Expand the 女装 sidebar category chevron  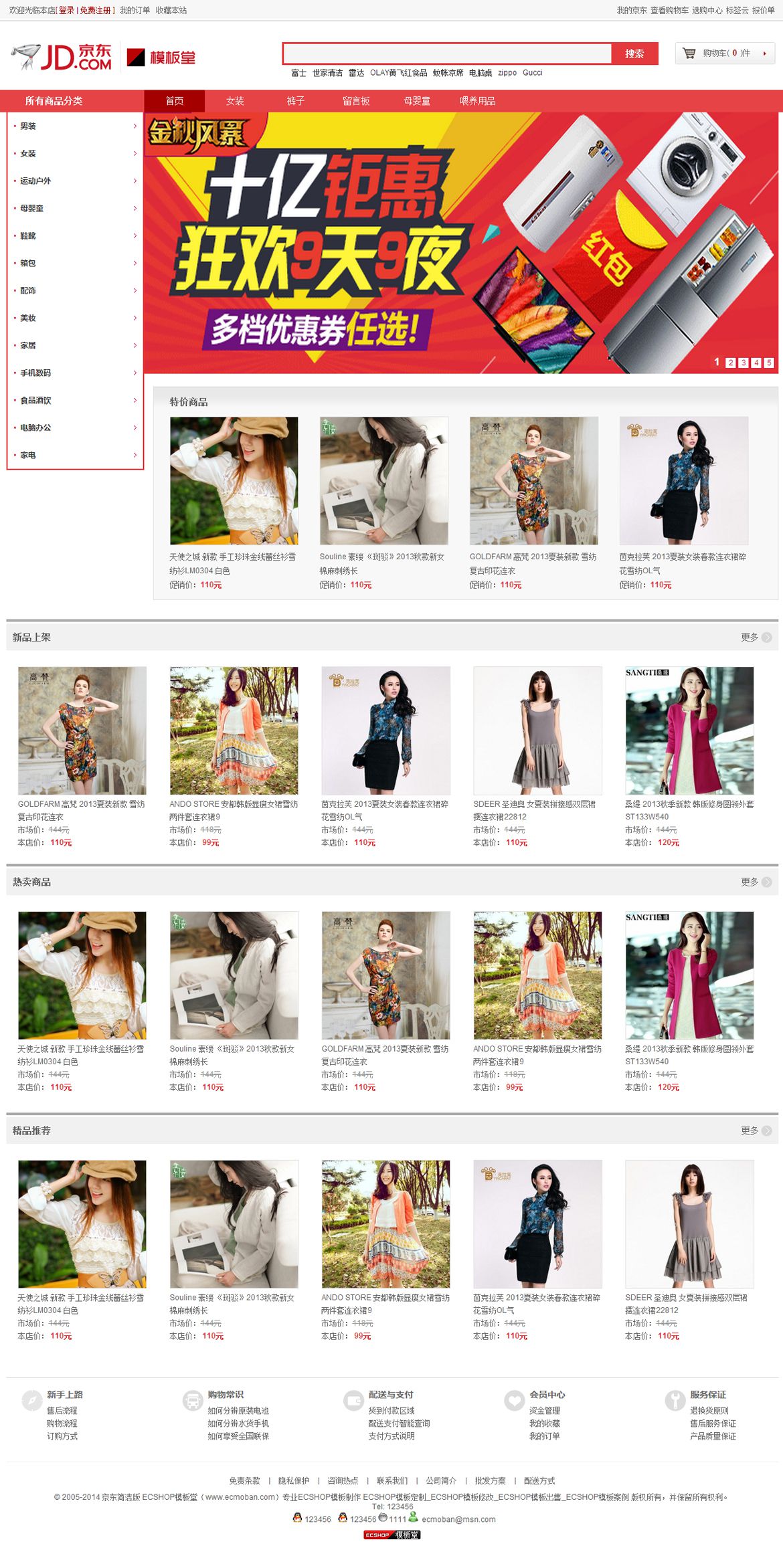point(135,153)
